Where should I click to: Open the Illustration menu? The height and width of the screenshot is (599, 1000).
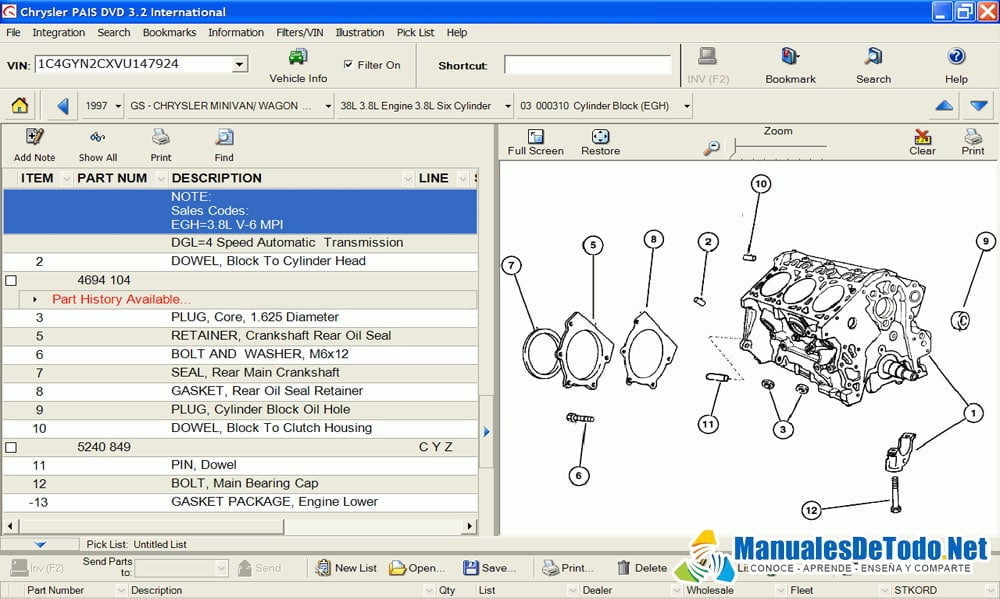tap(360, 33)
